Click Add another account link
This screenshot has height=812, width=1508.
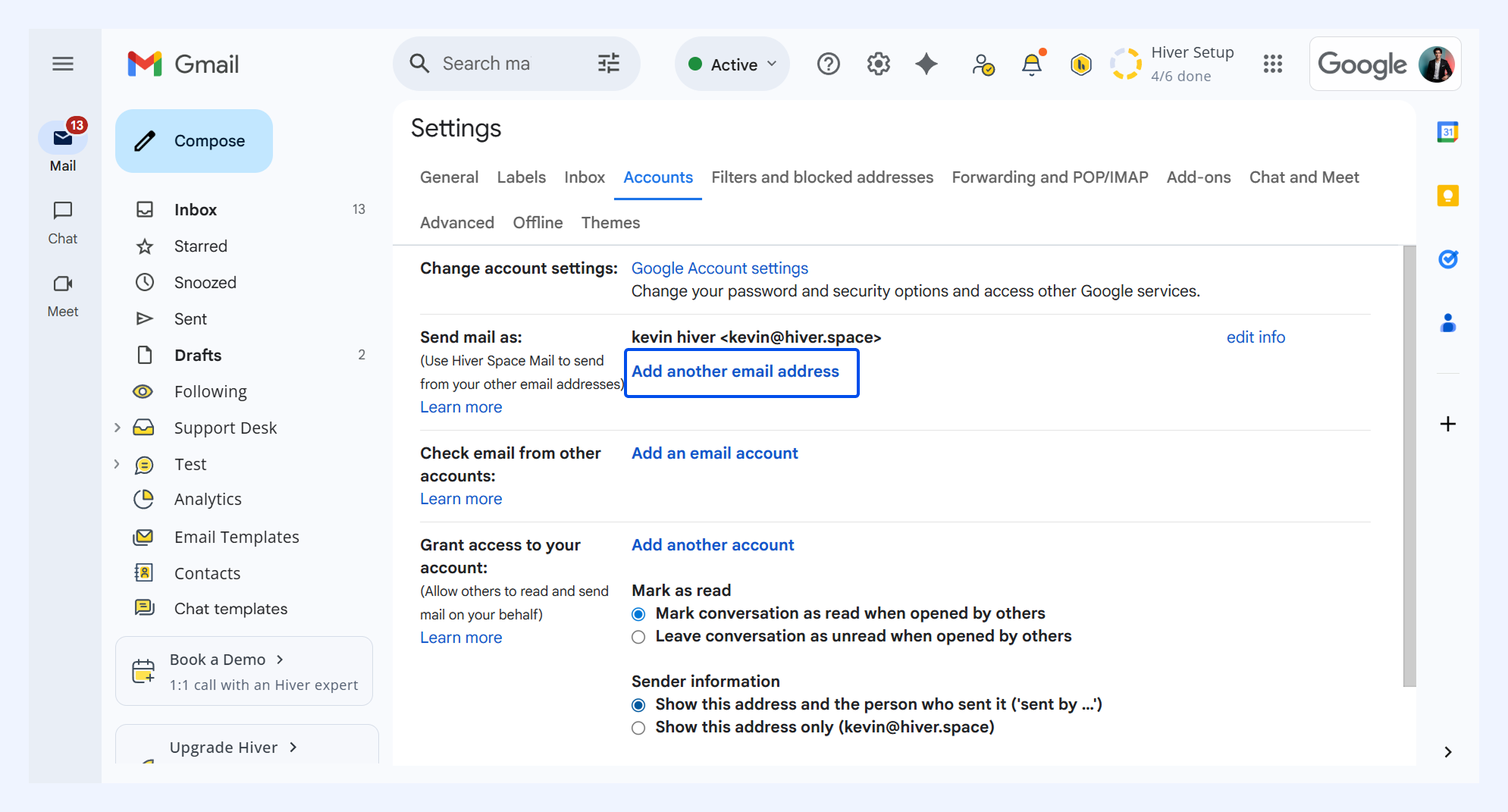[713, 545]
